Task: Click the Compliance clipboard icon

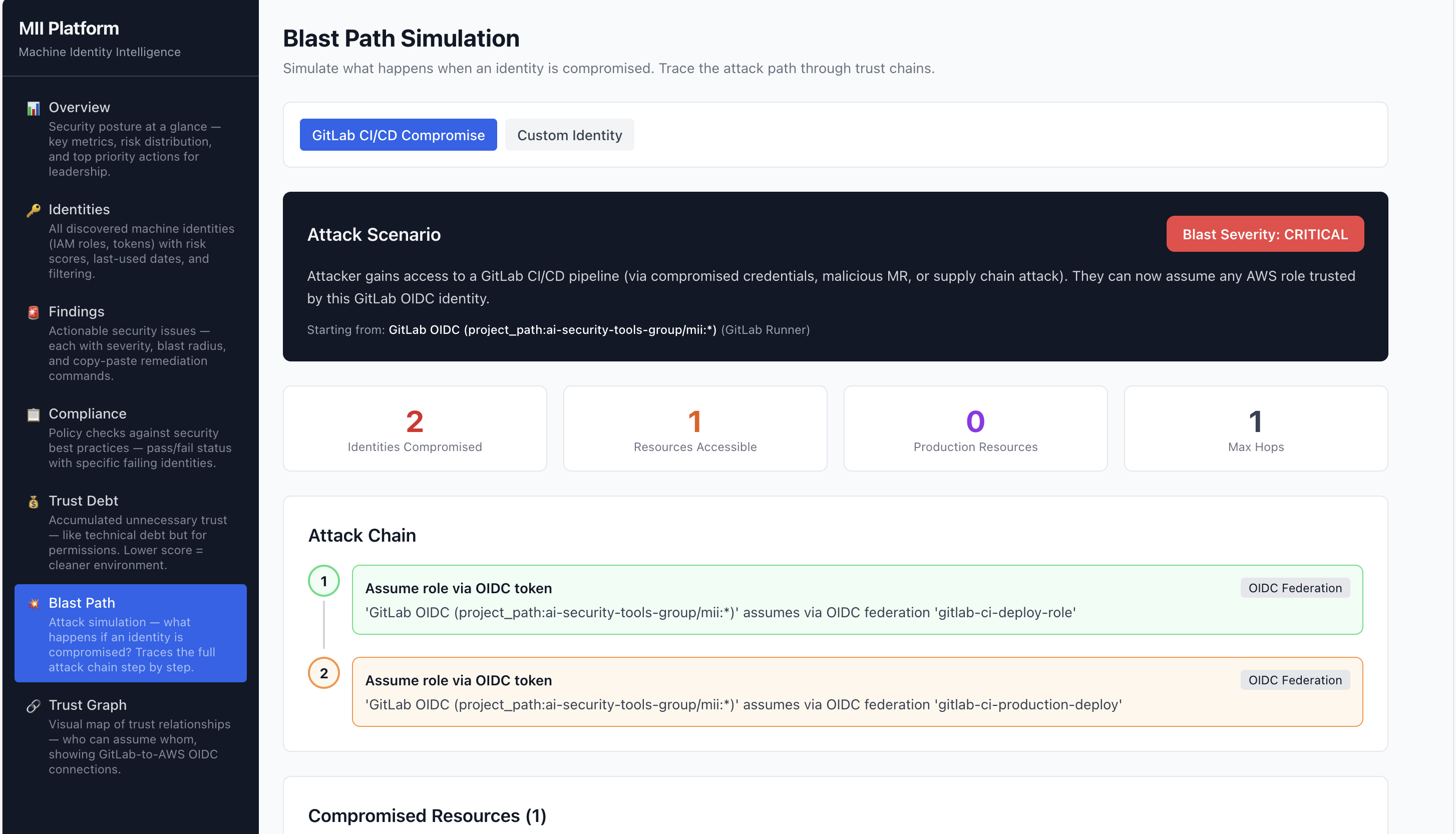Action: click(33, 414)
